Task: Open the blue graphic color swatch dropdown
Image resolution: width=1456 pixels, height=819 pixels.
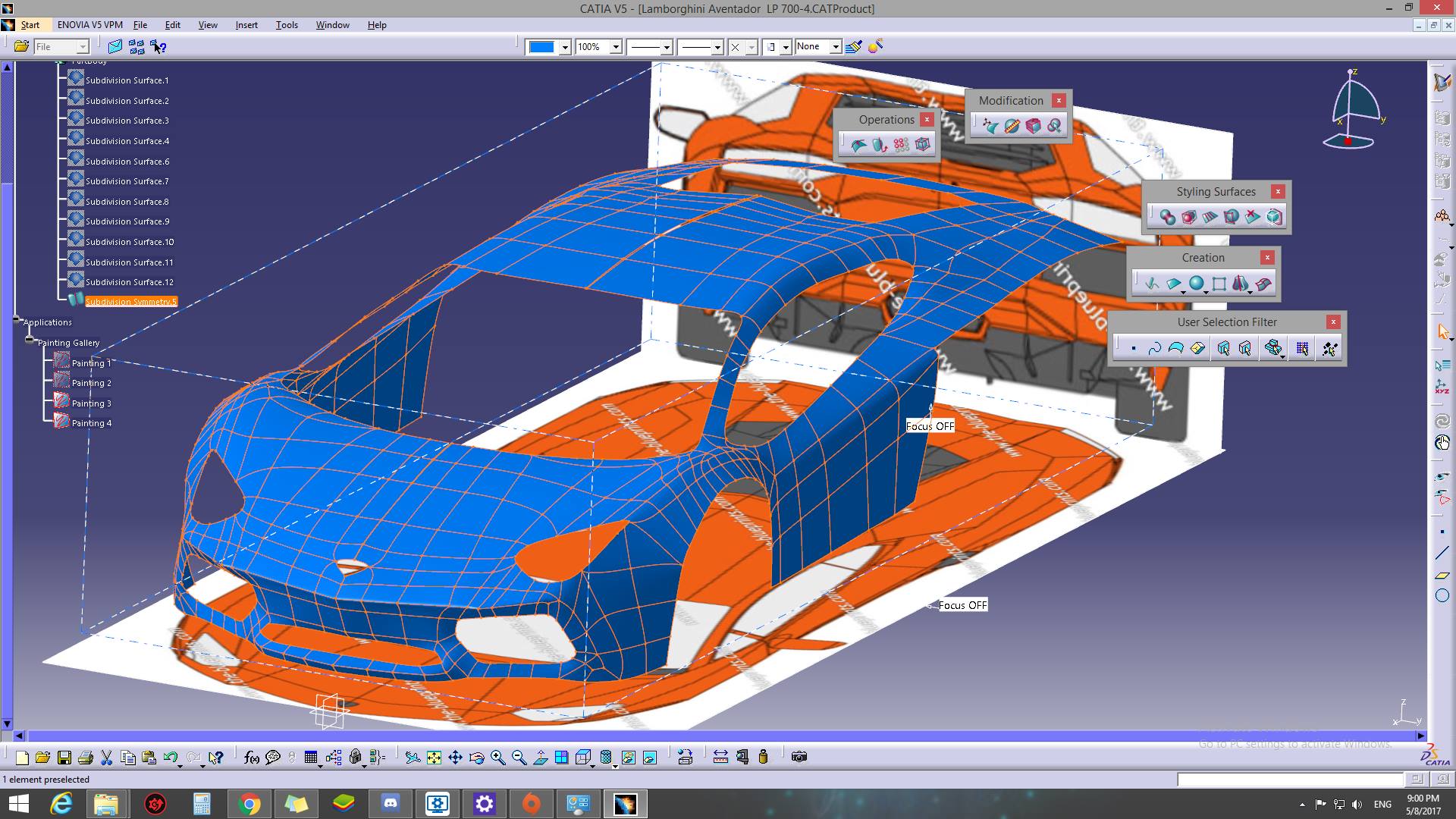Action: pyautogui.click(x=564, y=47)
